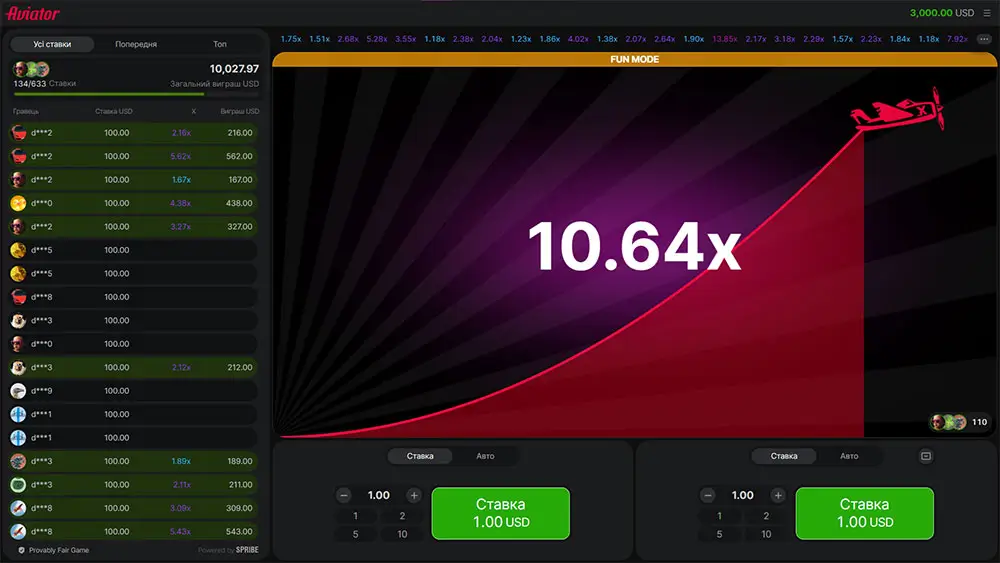This screenshot has height=563, width=1000.
Task: Select Ставка mode in the right bet panel
Action: (x=784, y=456)
